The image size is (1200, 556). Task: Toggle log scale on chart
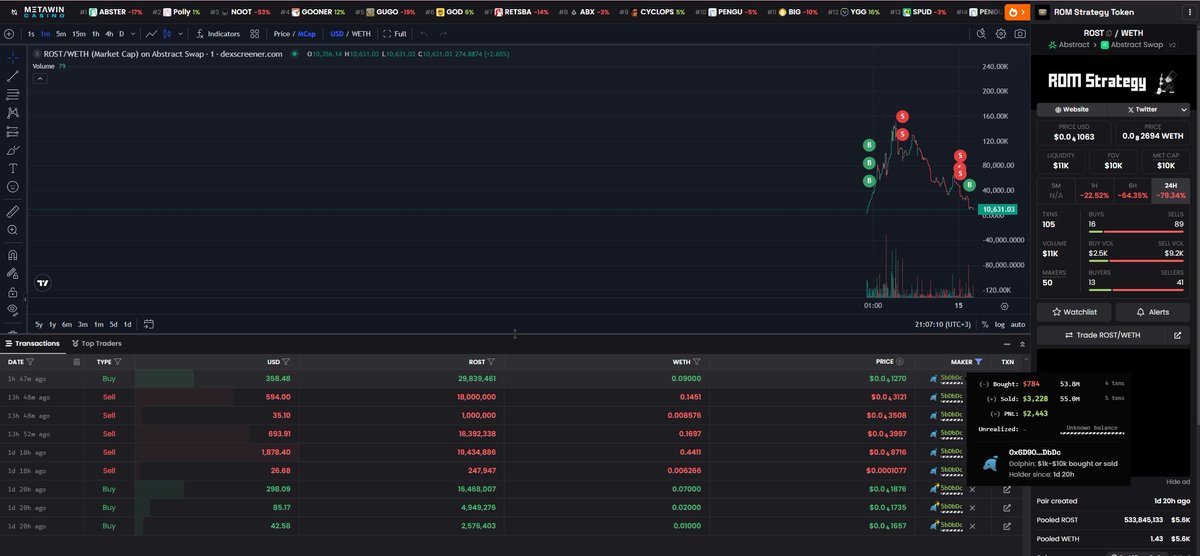click(x=1000, y=324)
